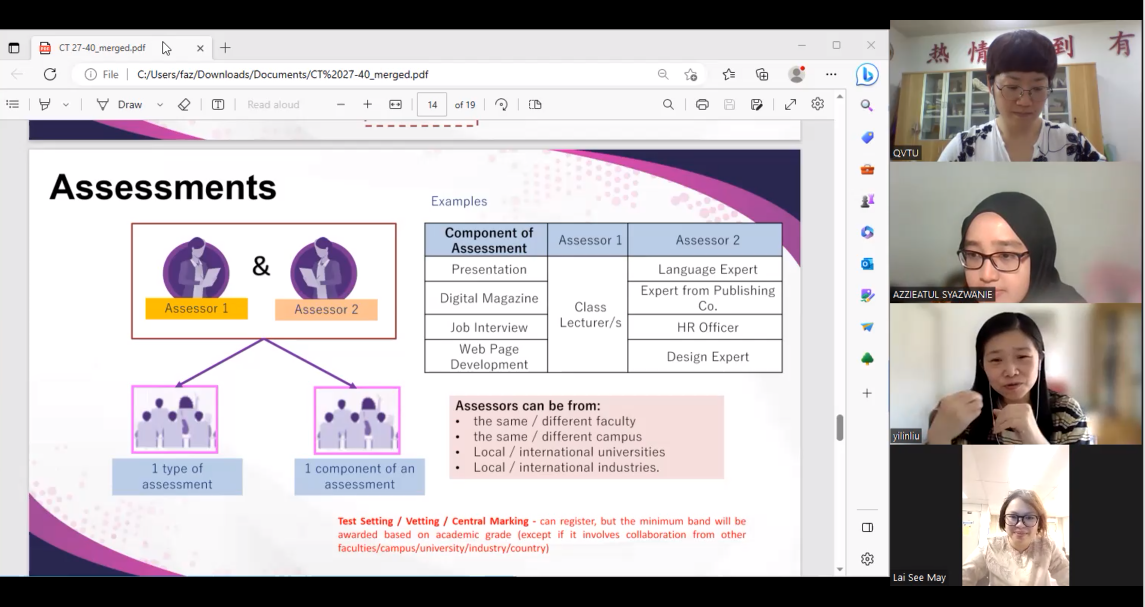Open the sidebar Drop paper-plane icon
This screenshot has width=1145, height=607.
(867, 327)
